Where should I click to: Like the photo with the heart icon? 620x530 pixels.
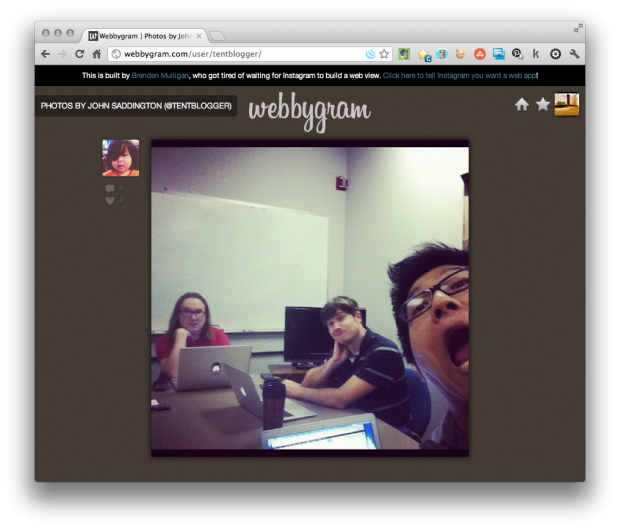[110, 201]
